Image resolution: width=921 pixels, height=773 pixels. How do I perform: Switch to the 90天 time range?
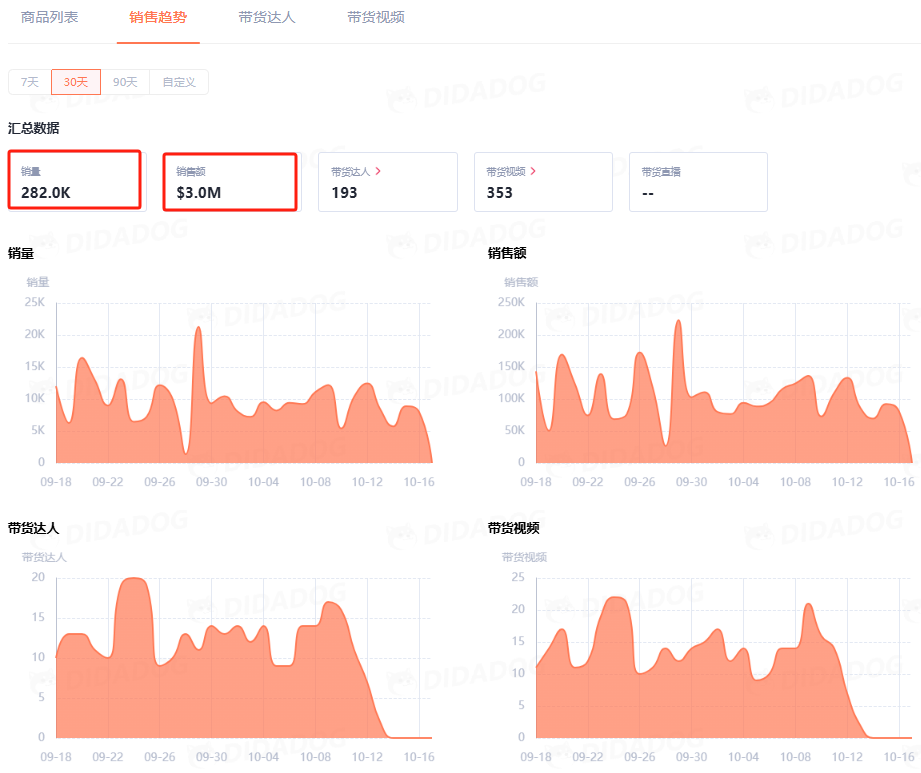(125, 82)
